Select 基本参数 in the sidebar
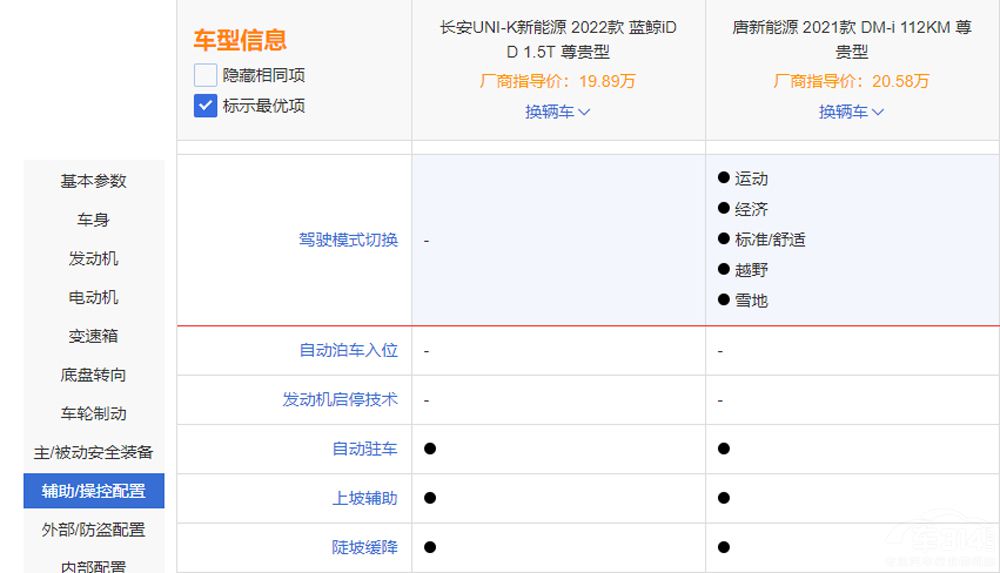 coord(94,181)
